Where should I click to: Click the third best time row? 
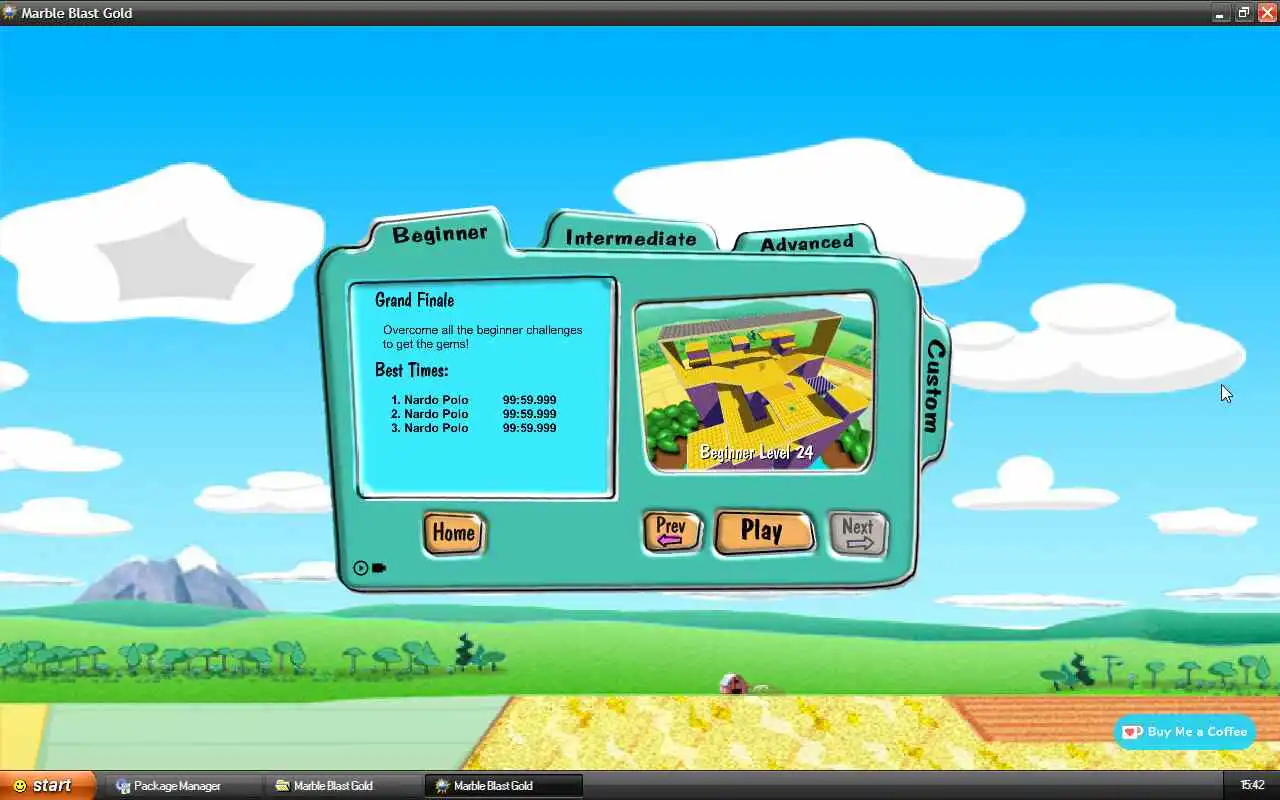[x=473, y=428]
